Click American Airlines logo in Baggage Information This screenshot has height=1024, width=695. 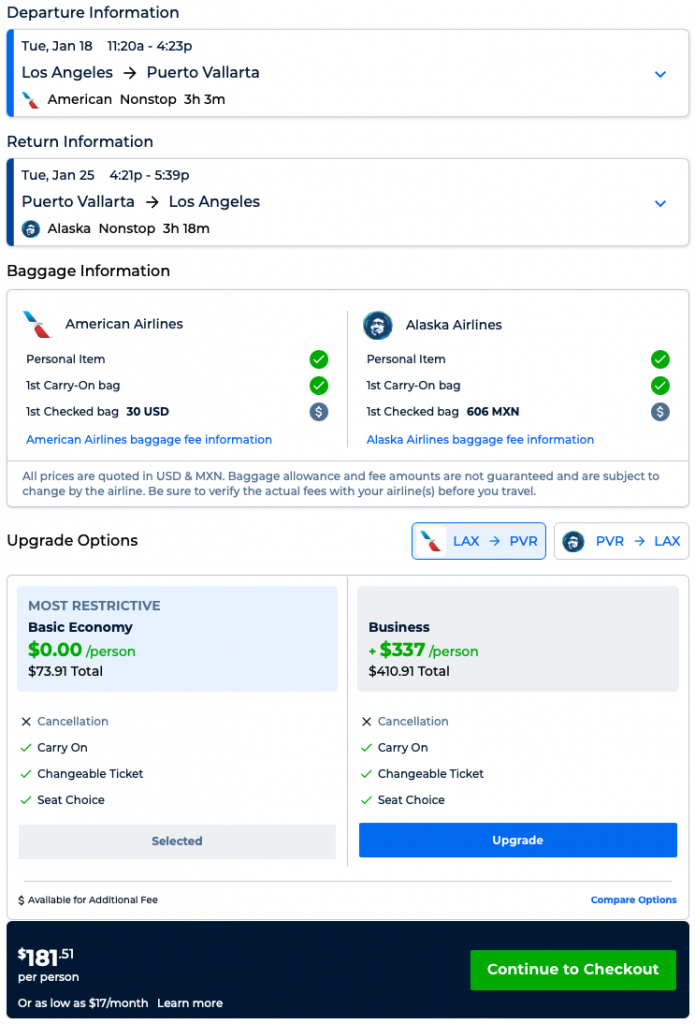pyautogui.click(x=37, y=324)
